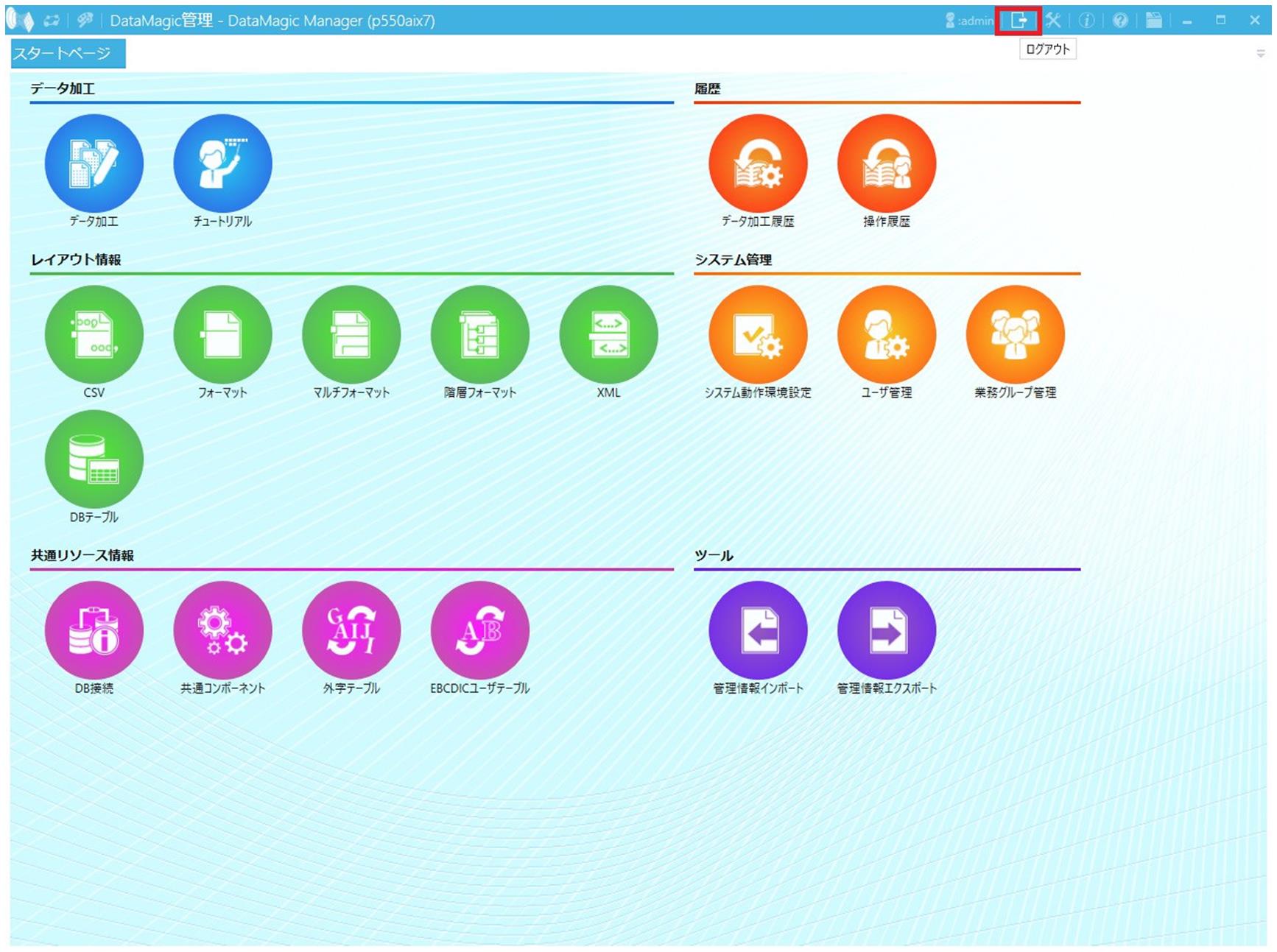Click the admin user label
This screenshot has width=1277, height=952.
970,21
